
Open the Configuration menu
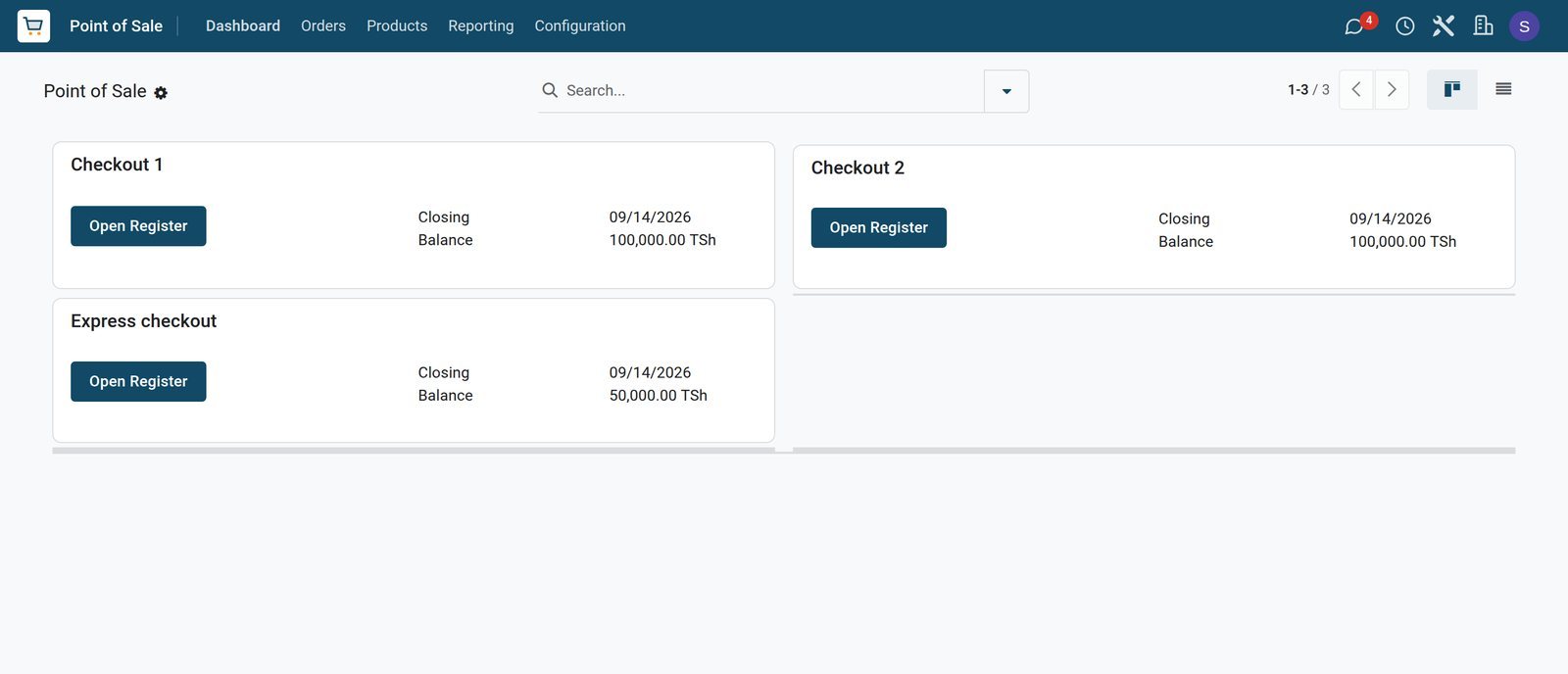click(x=580, y=25)
